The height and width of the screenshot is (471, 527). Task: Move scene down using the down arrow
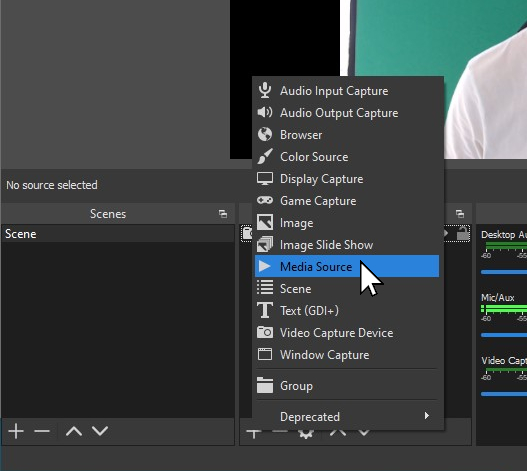pyautogui.click(x=100, y=431)
